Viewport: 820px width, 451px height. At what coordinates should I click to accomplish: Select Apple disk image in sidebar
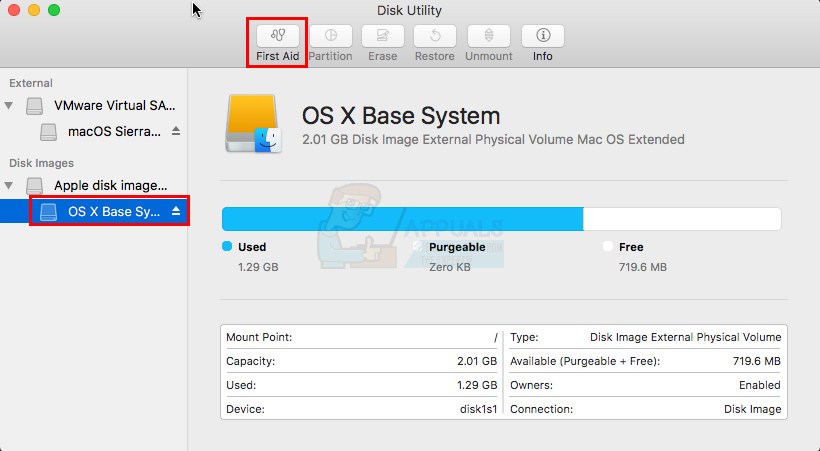pos(110,185)
